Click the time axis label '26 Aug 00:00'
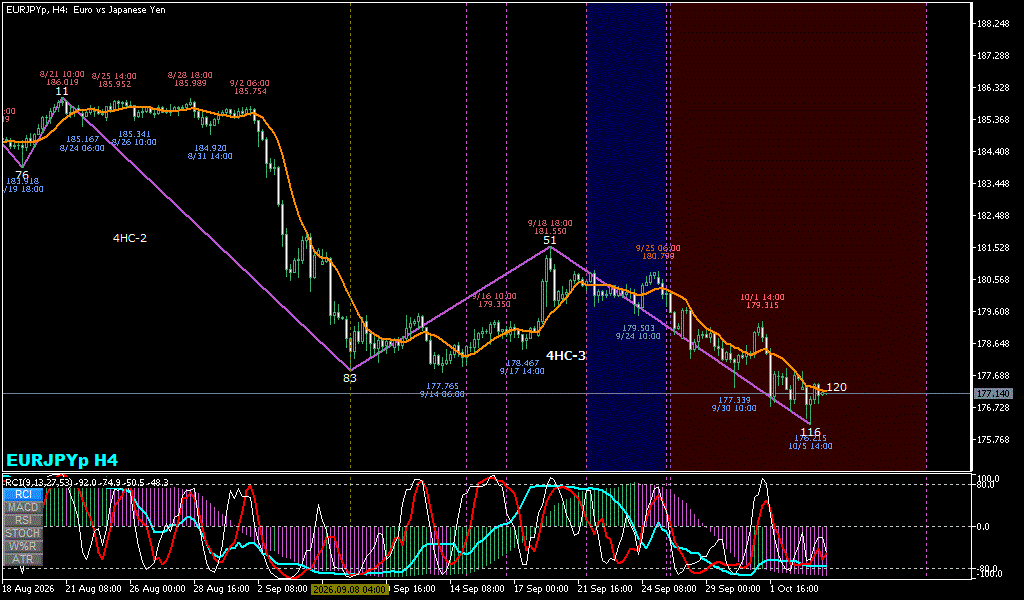1024x600 pixels. [x=156, y=588]
